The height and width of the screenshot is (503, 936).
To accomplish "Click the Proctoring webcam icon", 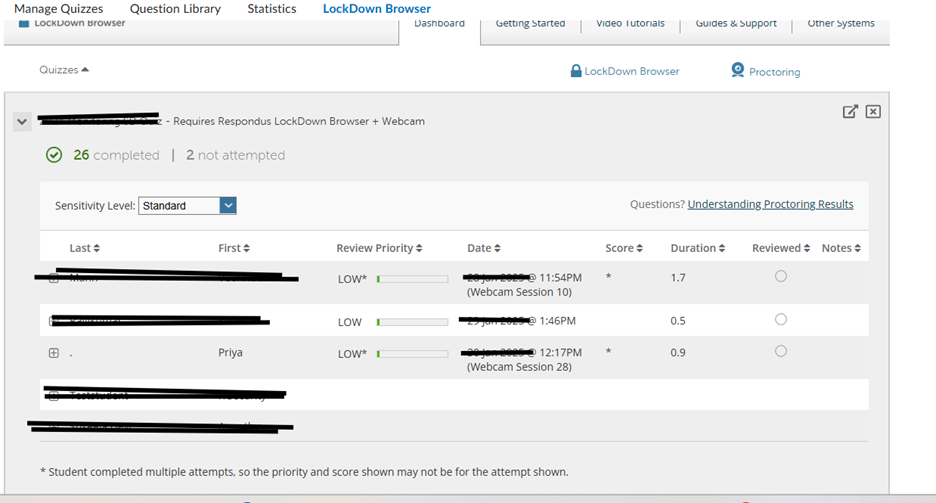I will click(x=738, y=70).
